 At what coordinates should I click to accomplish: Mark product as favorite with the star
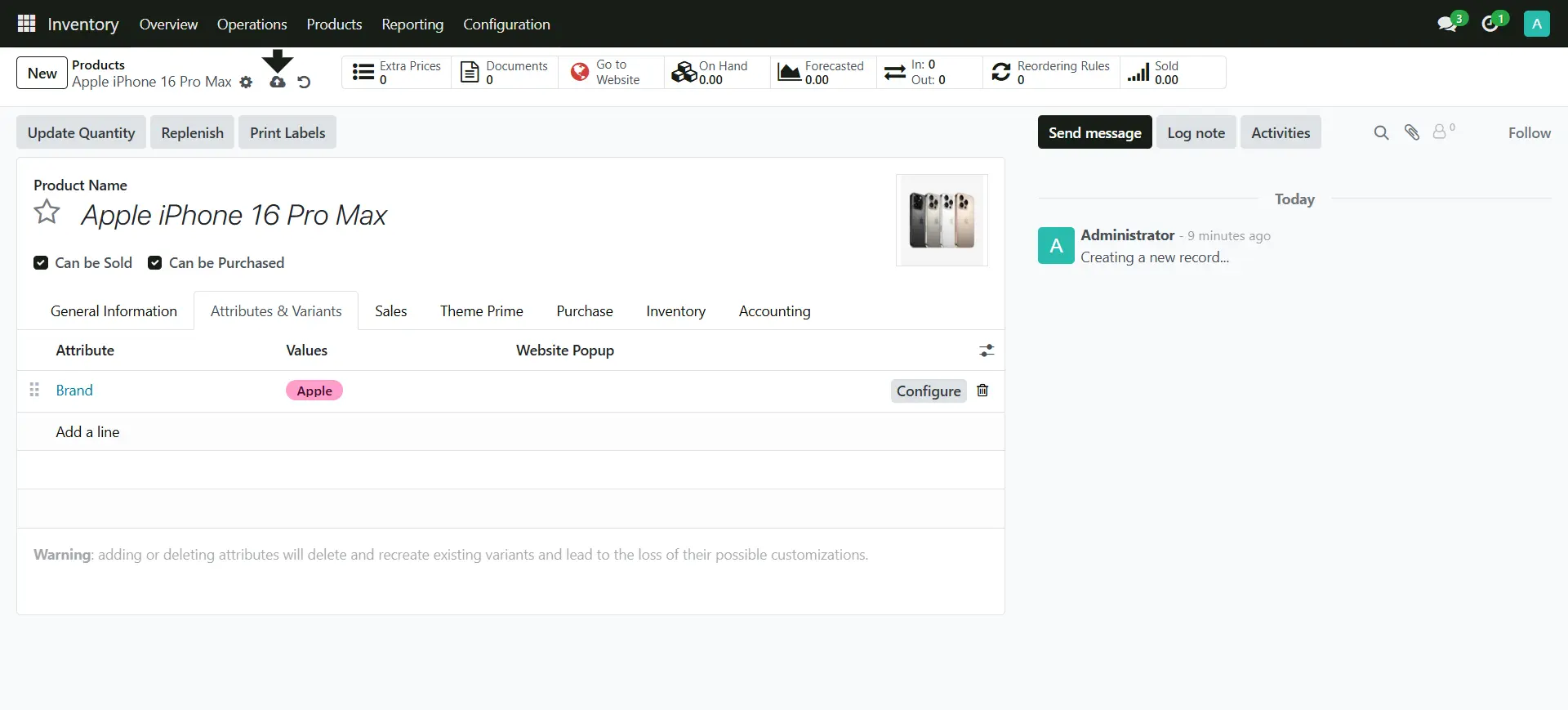coord(47,212)
